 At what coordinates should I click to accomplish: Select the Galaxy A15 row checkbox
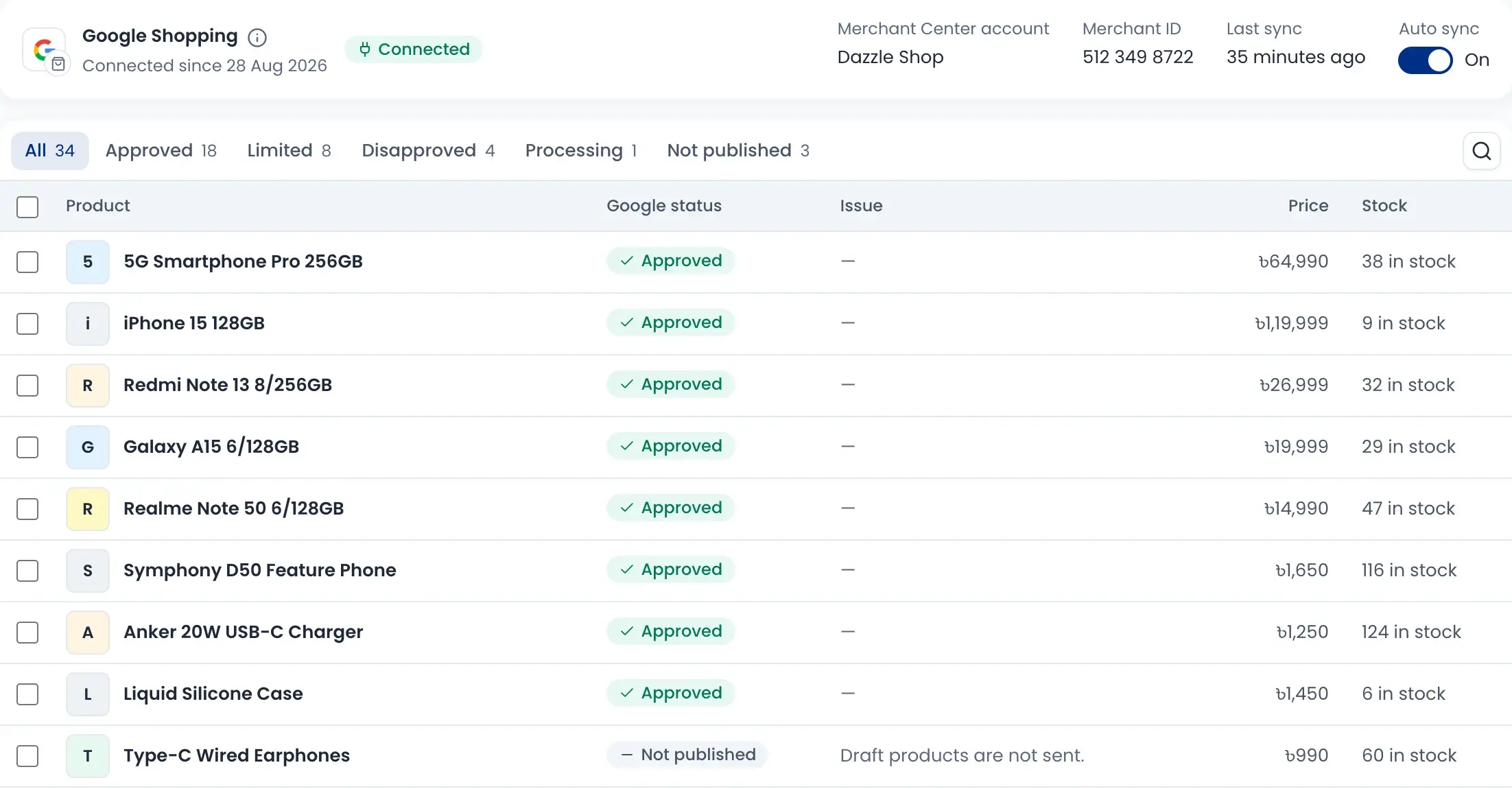click(x=27, y=447)
